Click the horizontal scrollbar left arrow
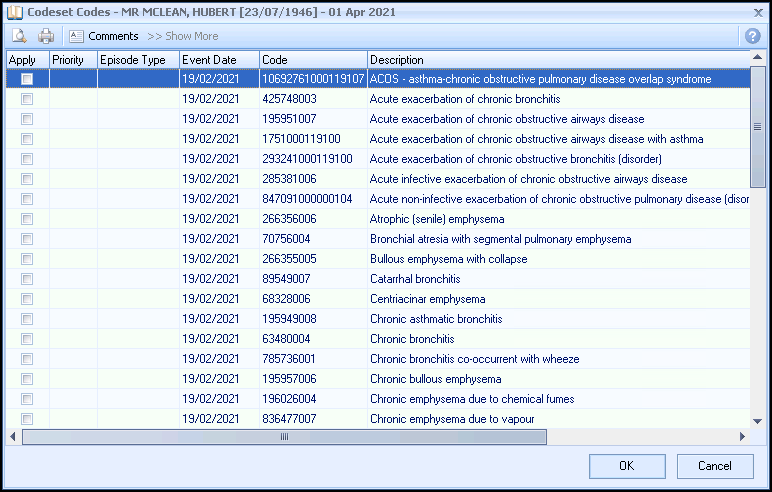The width and height of the screenshot is (772, 492). pyautogui.click(x=13, y=437)
